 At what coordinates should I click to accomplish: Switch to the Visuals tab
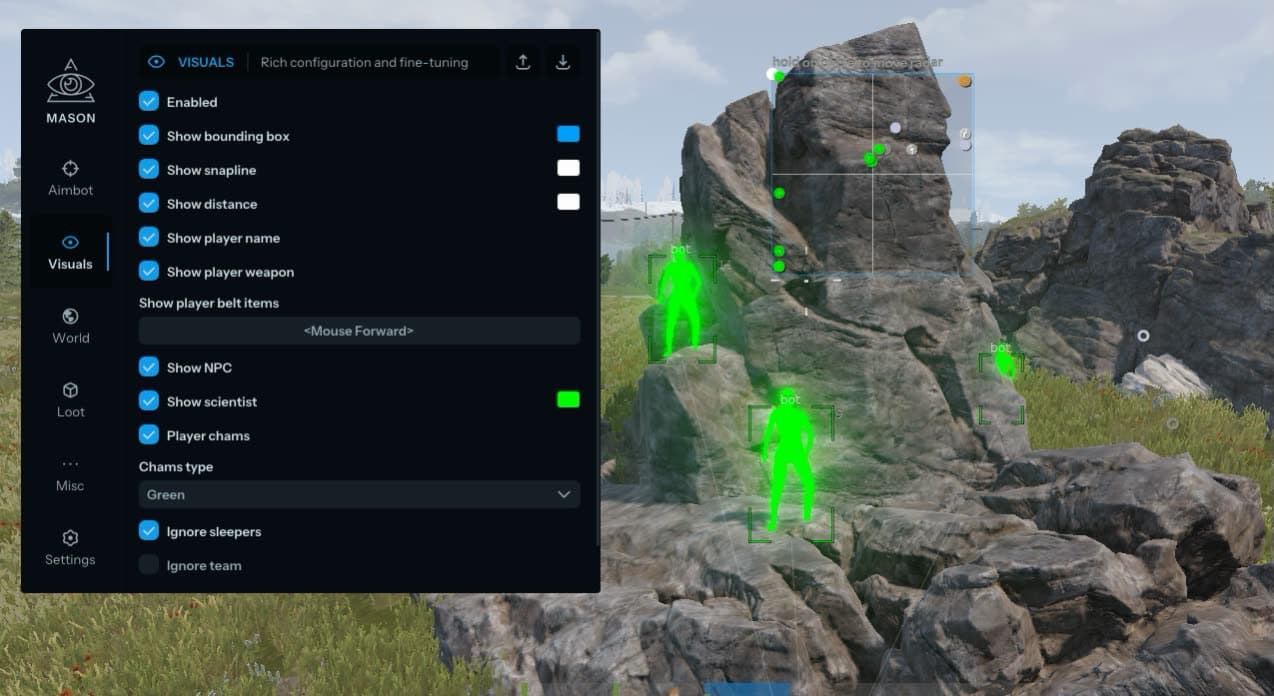coord(70,252)
